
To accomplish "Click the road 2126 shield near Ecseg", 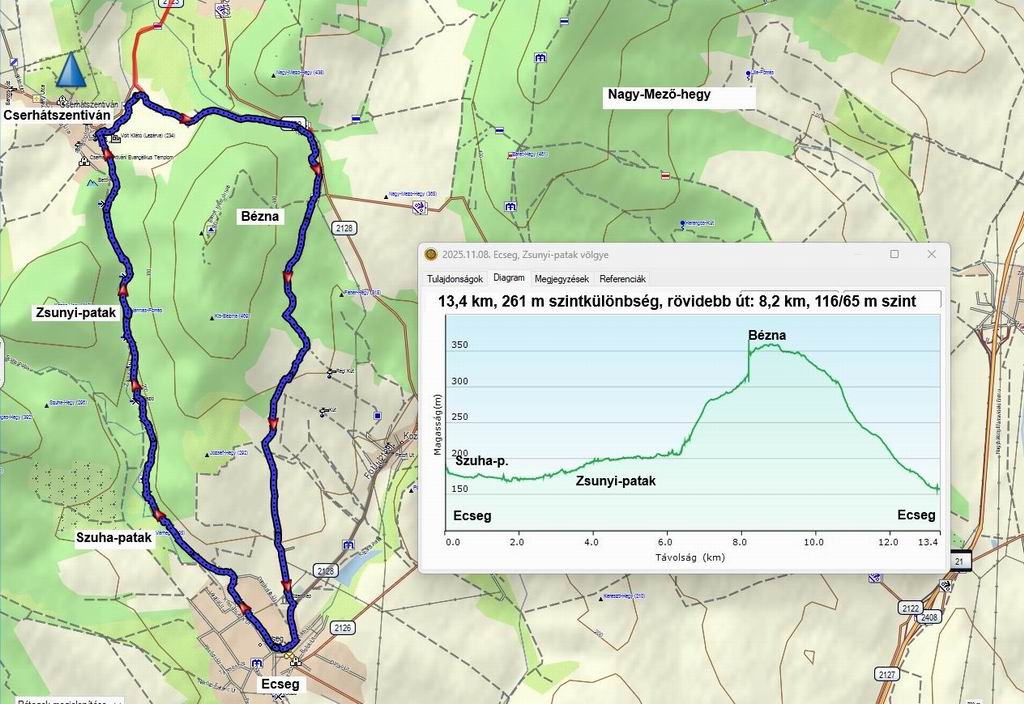I will pos(343,627).
